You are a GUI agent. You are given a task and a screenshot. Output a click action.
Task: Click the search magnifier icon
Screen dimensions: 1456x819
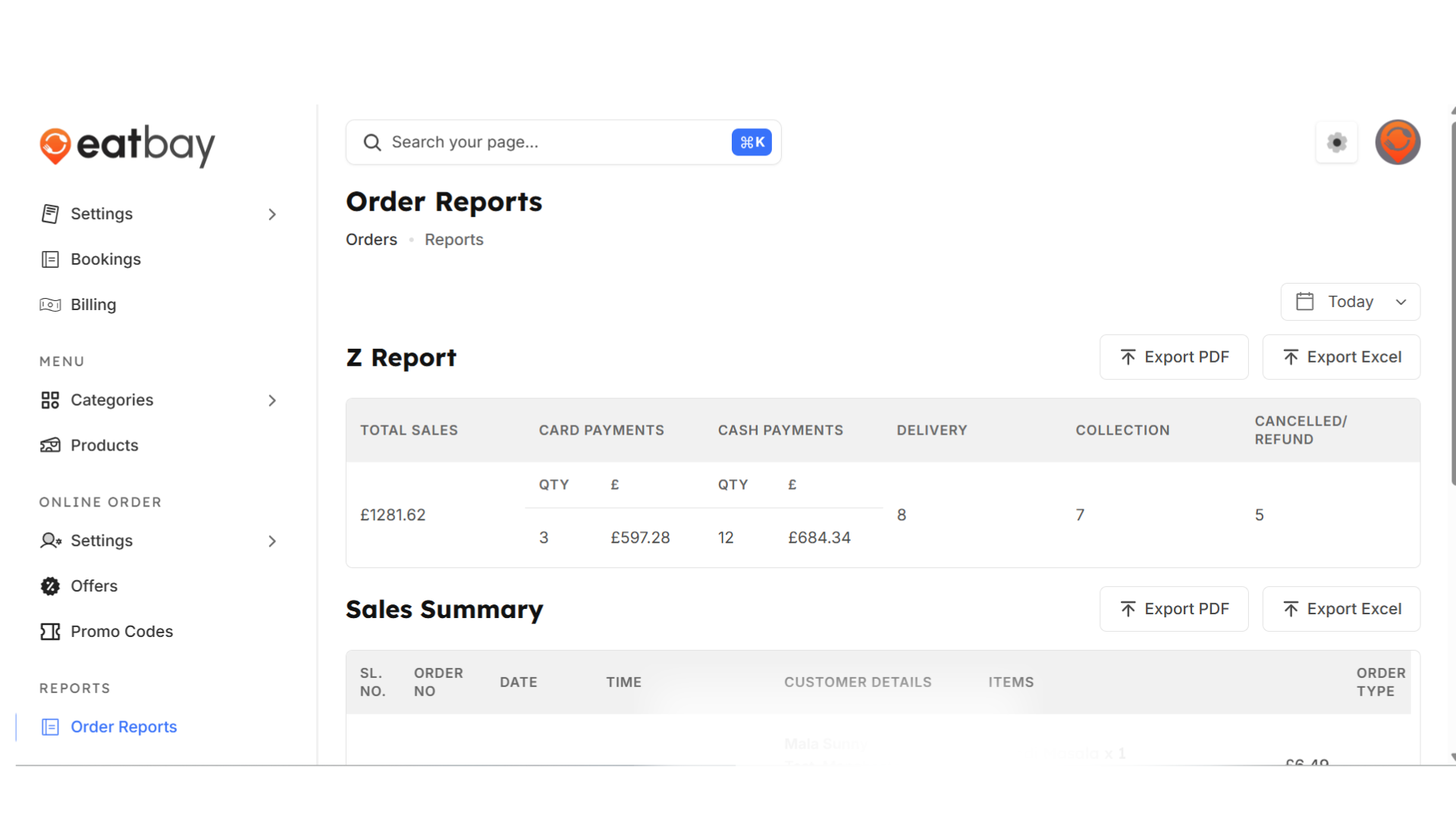point(372,143)
